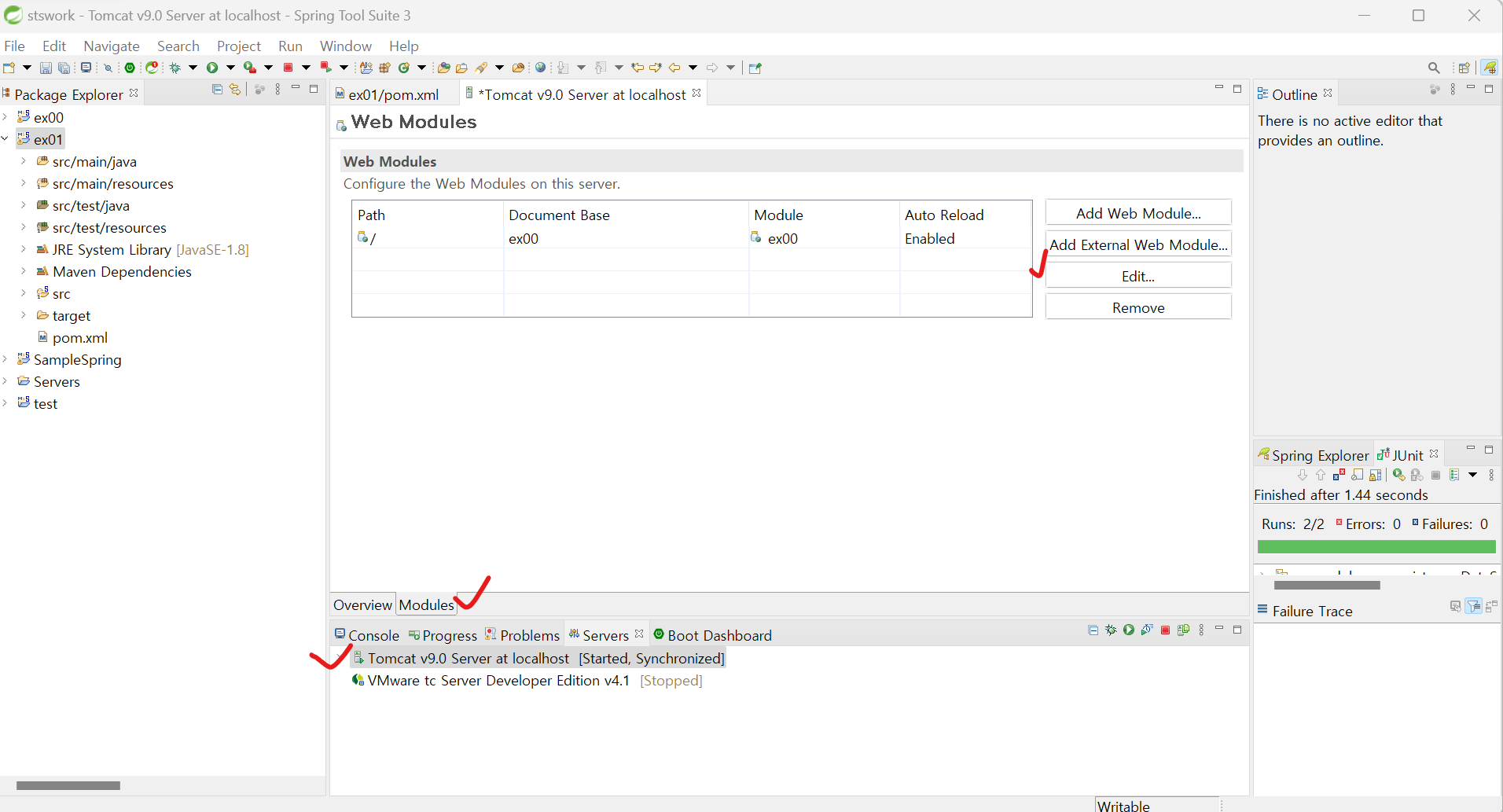Click the Save toolbar icon
Image resolution: width=1503 pixels, height=812 pixels.
point(46,68)
